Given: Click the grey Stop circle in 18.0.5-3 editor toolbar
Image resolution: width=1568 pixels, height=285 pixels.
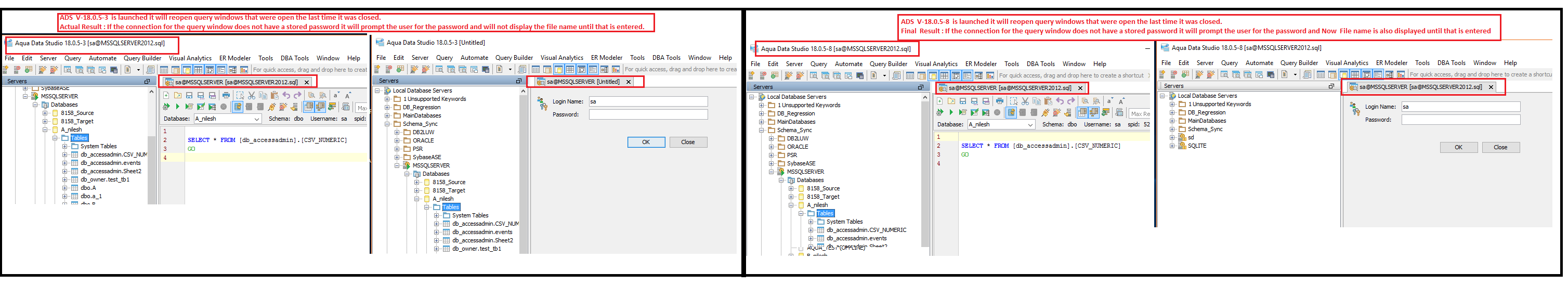Looking at the screenshot, I should click(224, 107).
